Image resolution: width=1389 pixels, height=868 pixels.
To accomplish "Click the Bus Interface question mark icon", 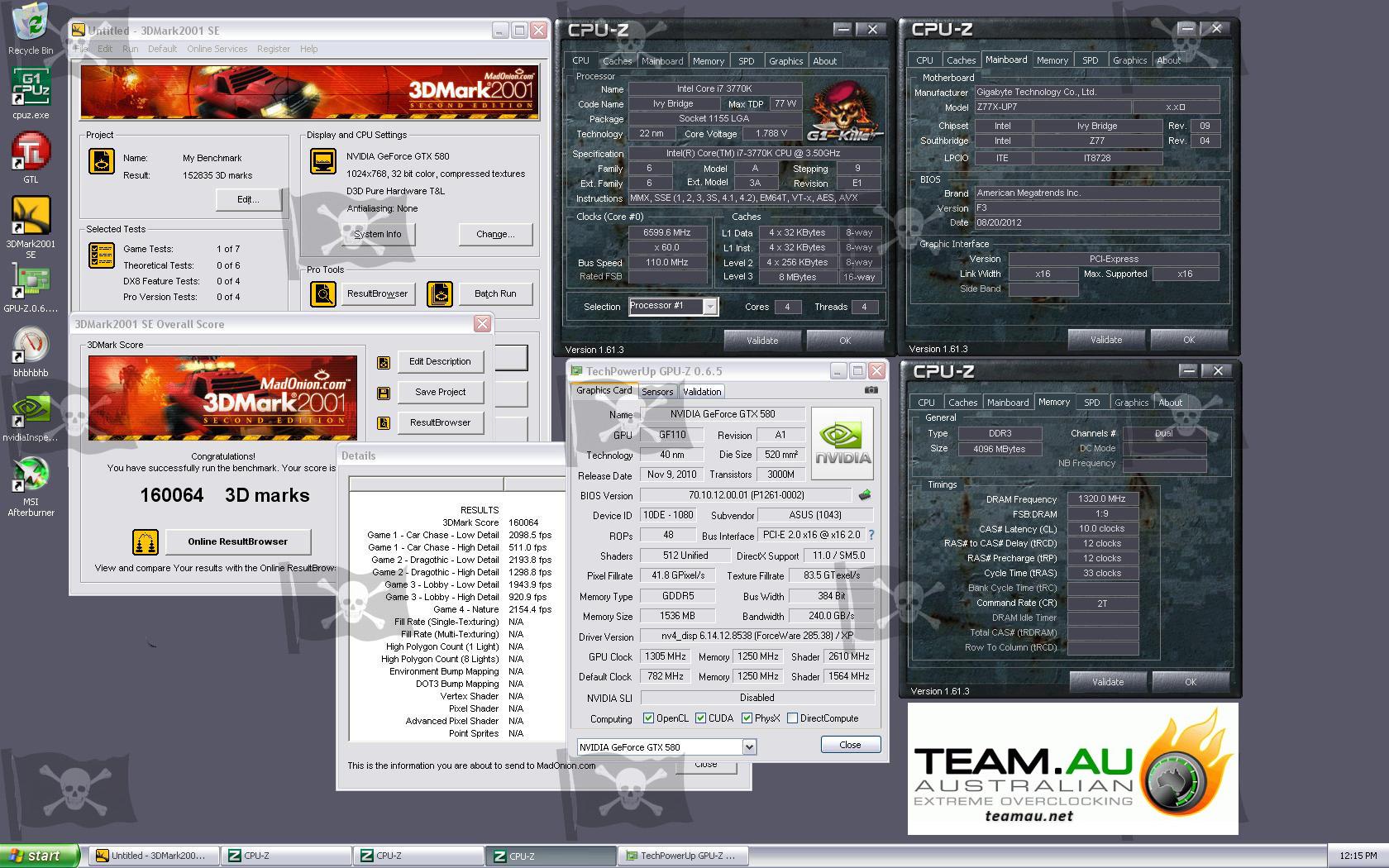I will (x=871, y=535).
